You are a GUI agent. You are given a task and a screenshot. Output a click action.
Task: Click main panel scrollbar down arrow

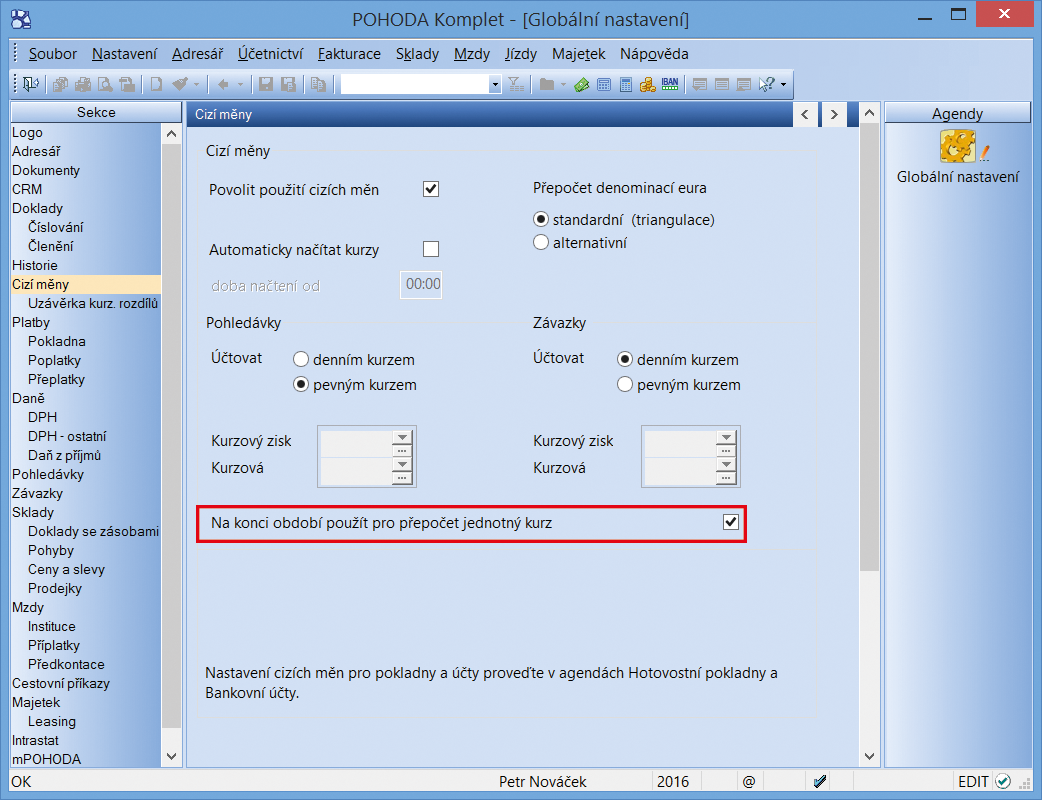(x=869, y=756)
